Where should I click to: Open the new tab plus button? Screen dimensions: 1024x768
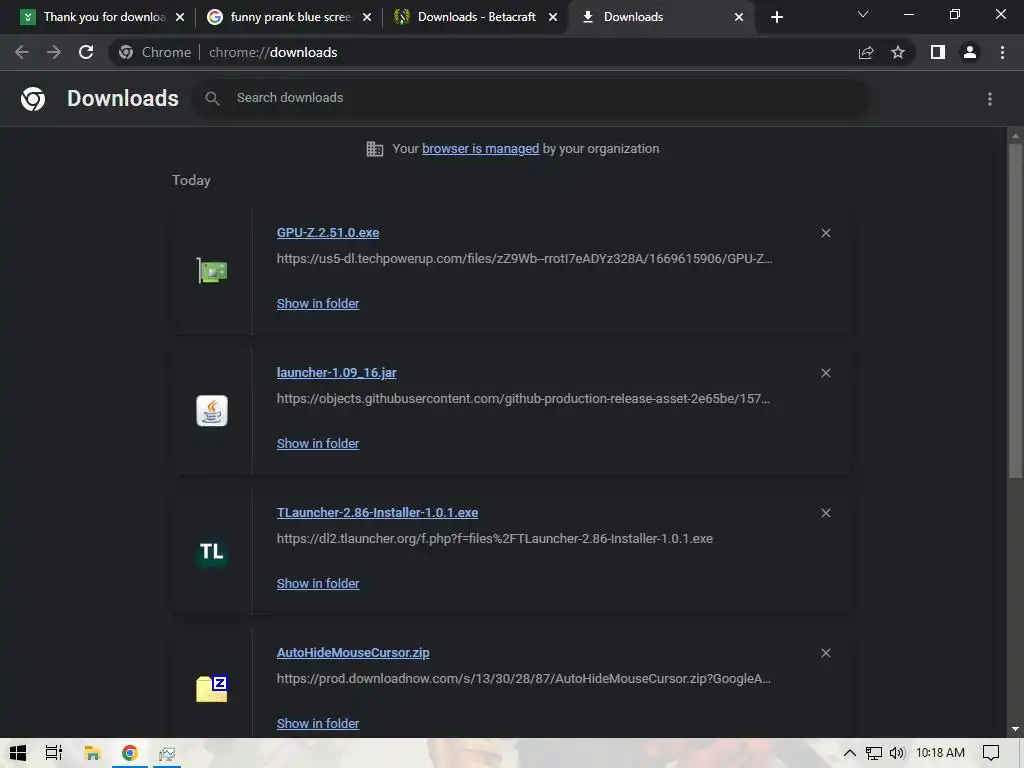tap(776, 17)
